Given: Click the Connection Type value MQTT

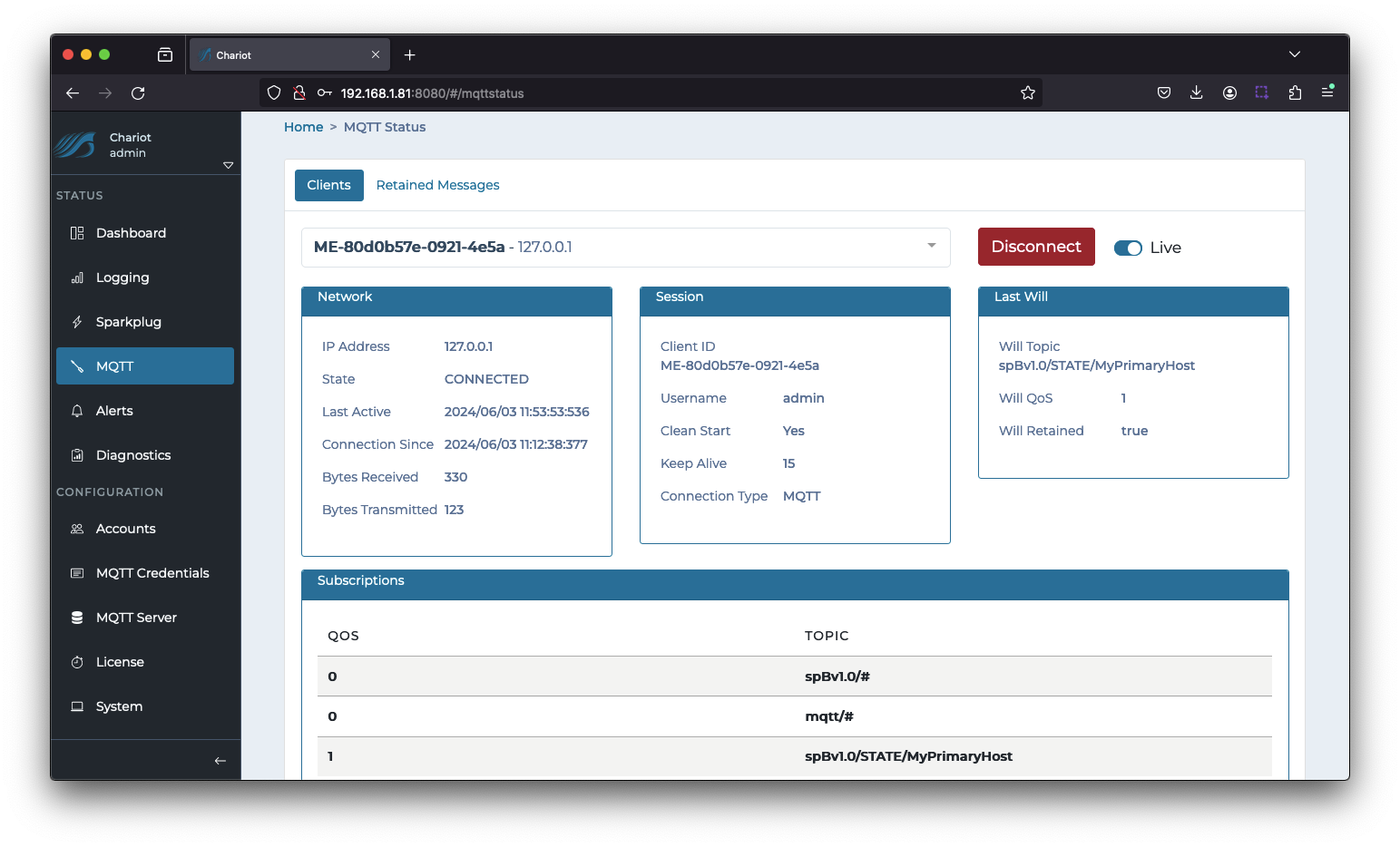Looking at the screenshot, I should pyautogui.click(x=801, y=496).
